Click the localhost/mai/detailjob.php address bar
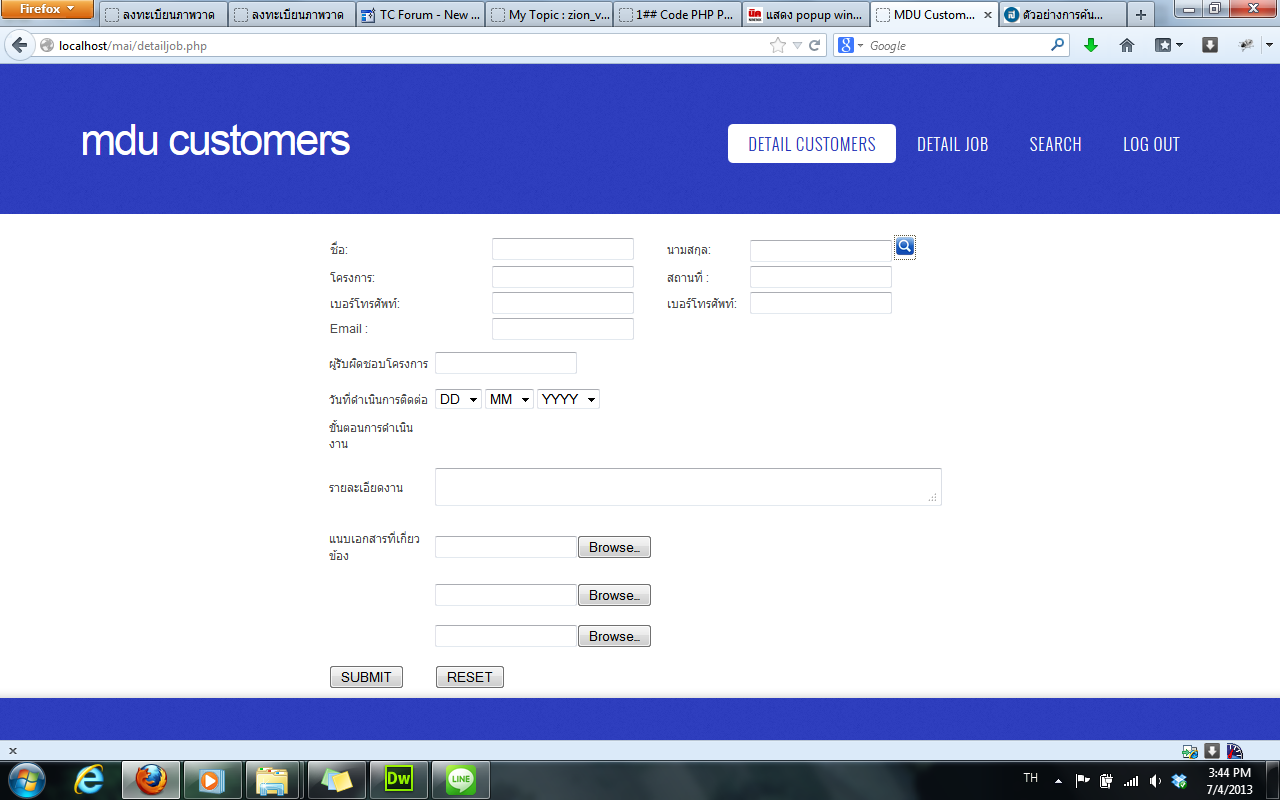1280x800 pixels. (410, 46)
